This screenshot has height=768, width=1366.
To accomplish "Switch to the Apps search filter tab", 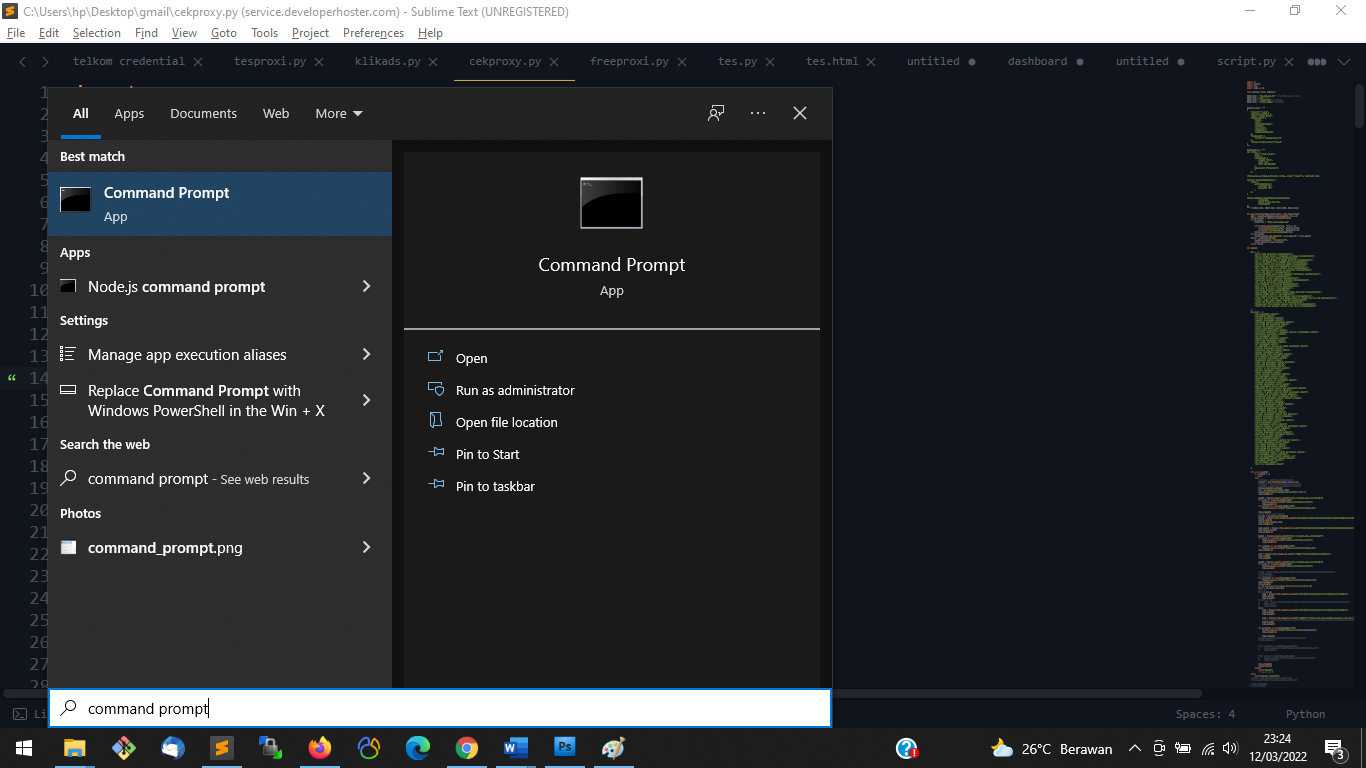I will (129, 113).
